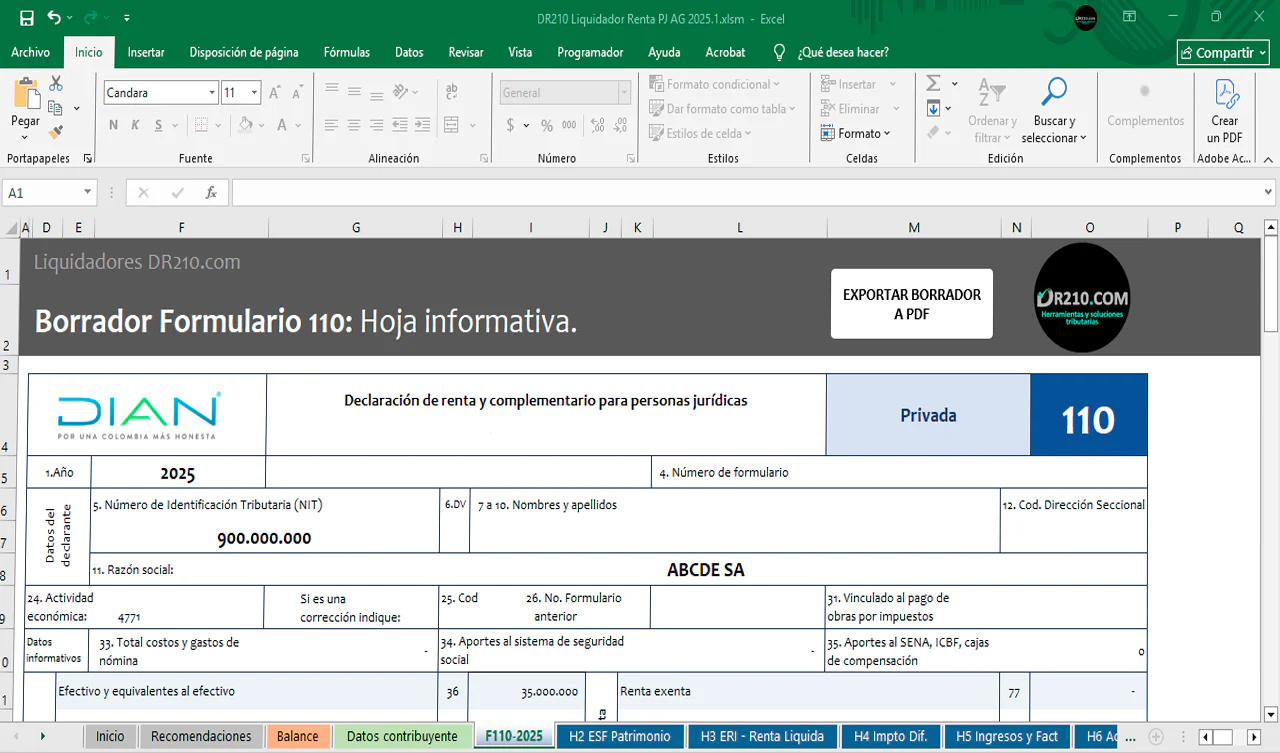Image resolution: width=1280 pixels, height=753 pixels.
Task: Click the Fill down arrow icon
Action: [933, 108]
